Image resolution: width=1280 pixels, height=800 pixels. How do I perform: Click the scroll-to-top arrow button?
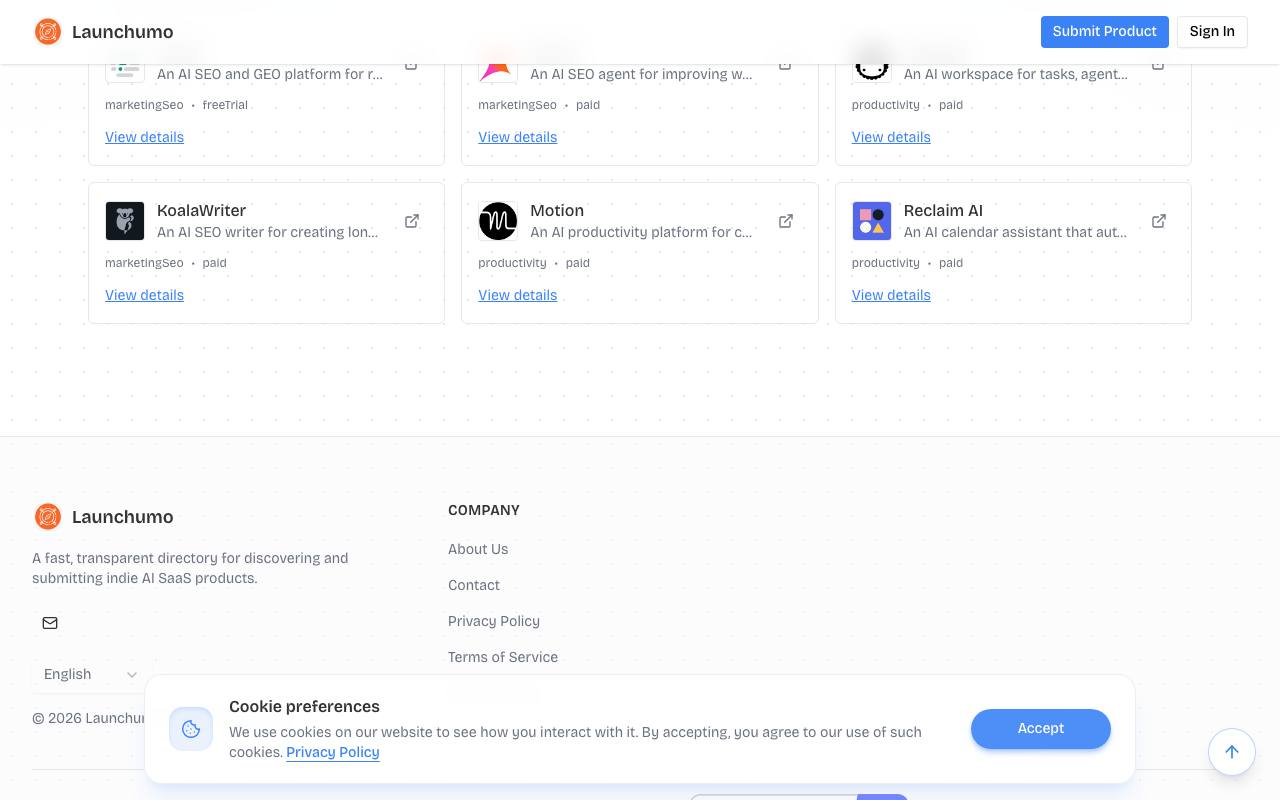pyautogui.click(x=1232, y=752)
